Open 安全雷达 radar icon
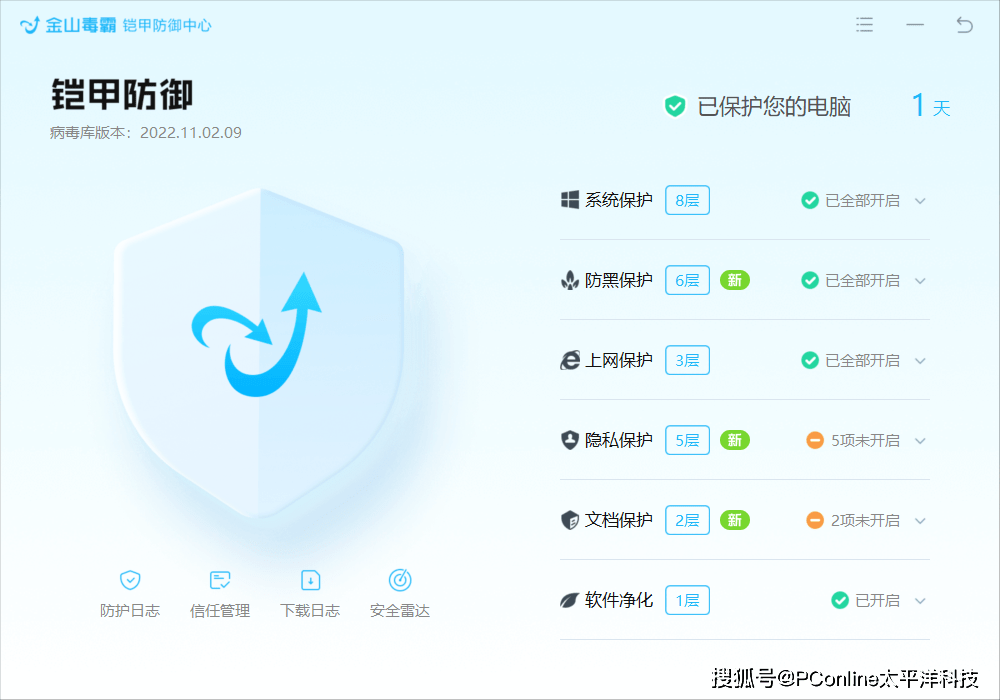This screenshot has width=1000, height=700. point(400,580)
